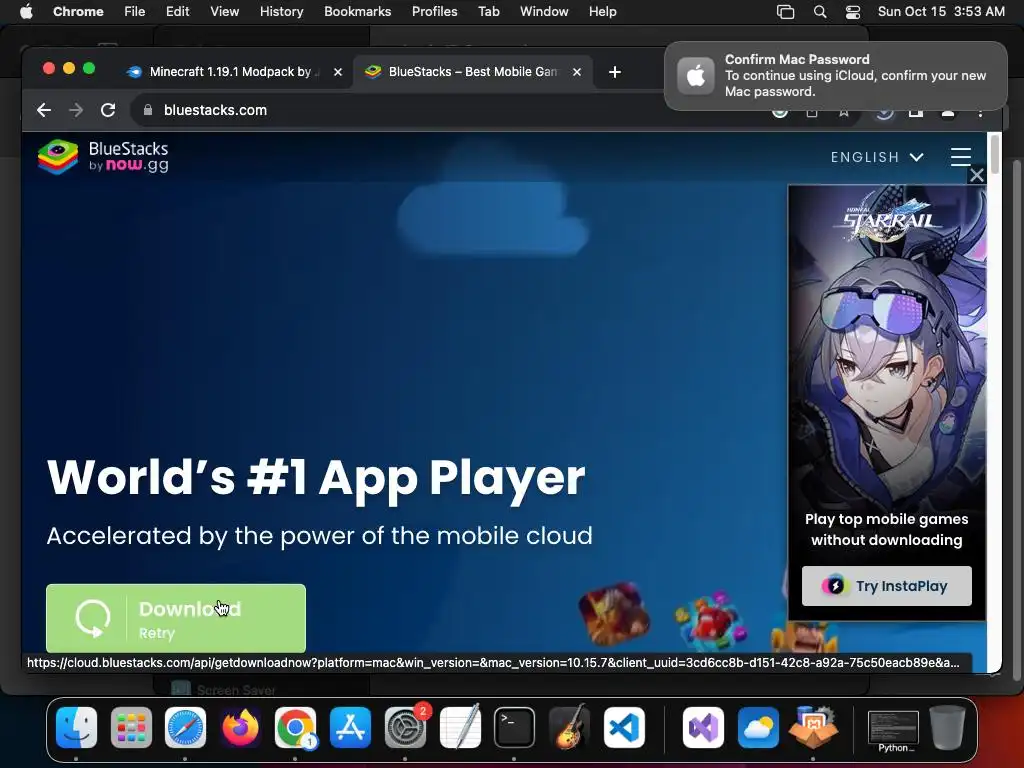Open the Trash from the Dock
The image size is (1024, 768).
click(948, 727)
